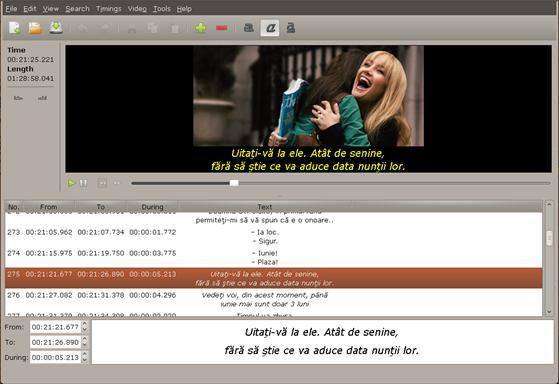
Task: Click To time cell 00:21:19.750
Action: (101, 253)
